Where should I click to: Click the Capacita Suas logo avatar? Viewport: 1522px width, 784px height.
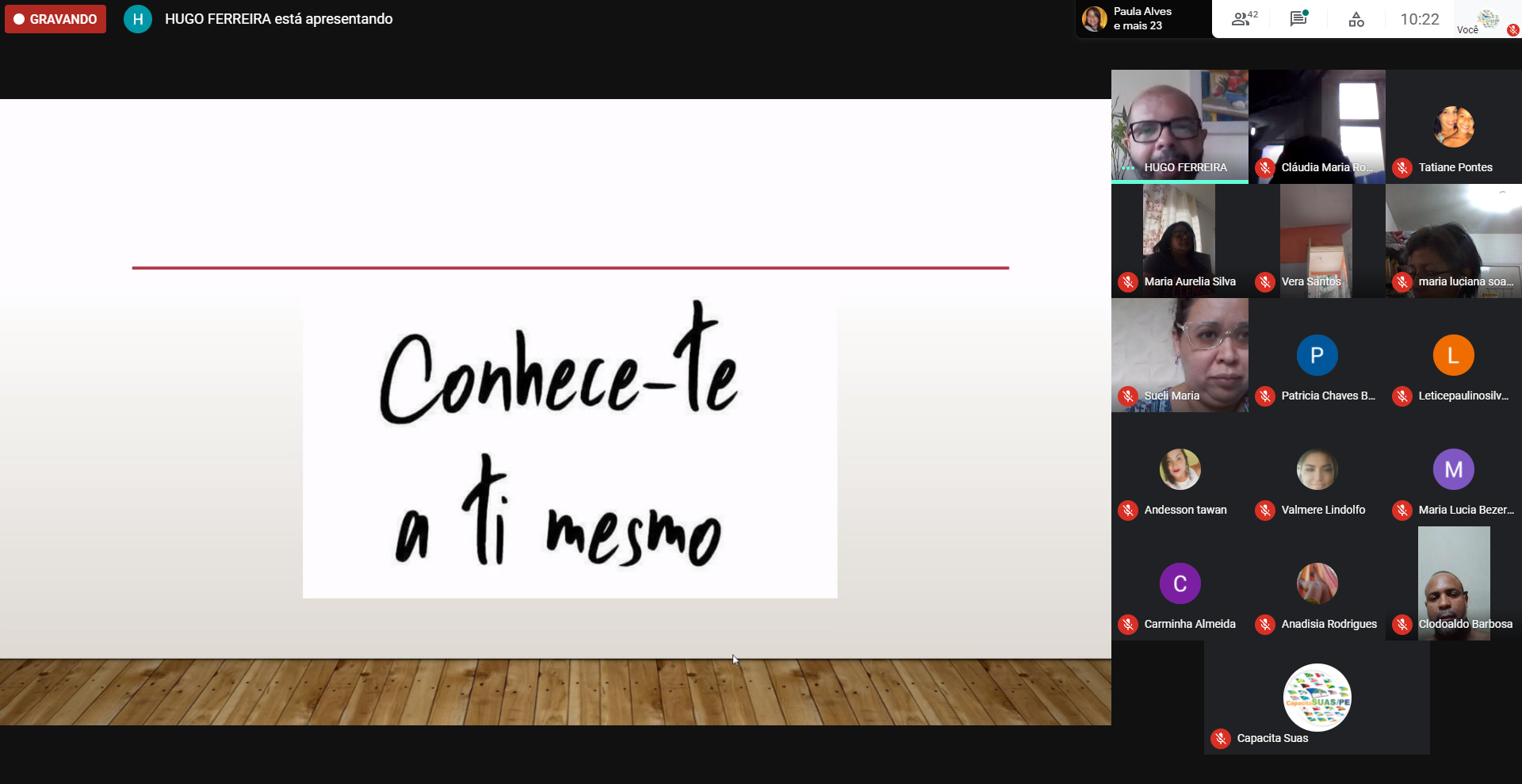click(1317, 697)
